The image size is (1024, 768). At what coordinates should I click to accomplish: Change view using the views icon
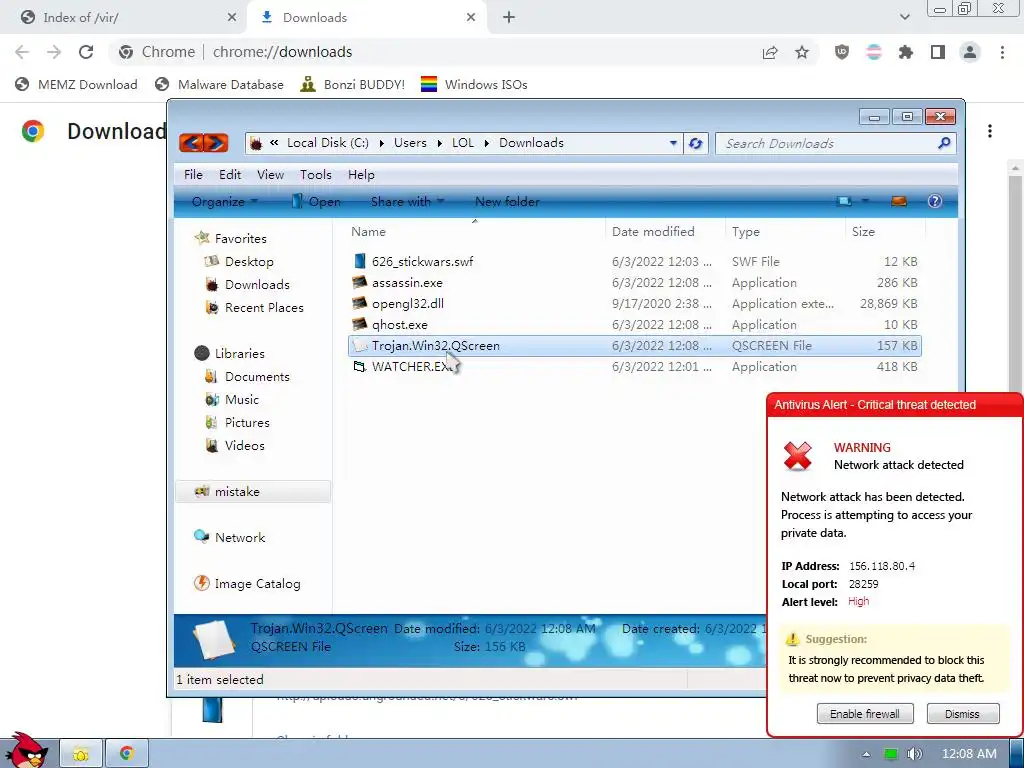pos(844,201)
